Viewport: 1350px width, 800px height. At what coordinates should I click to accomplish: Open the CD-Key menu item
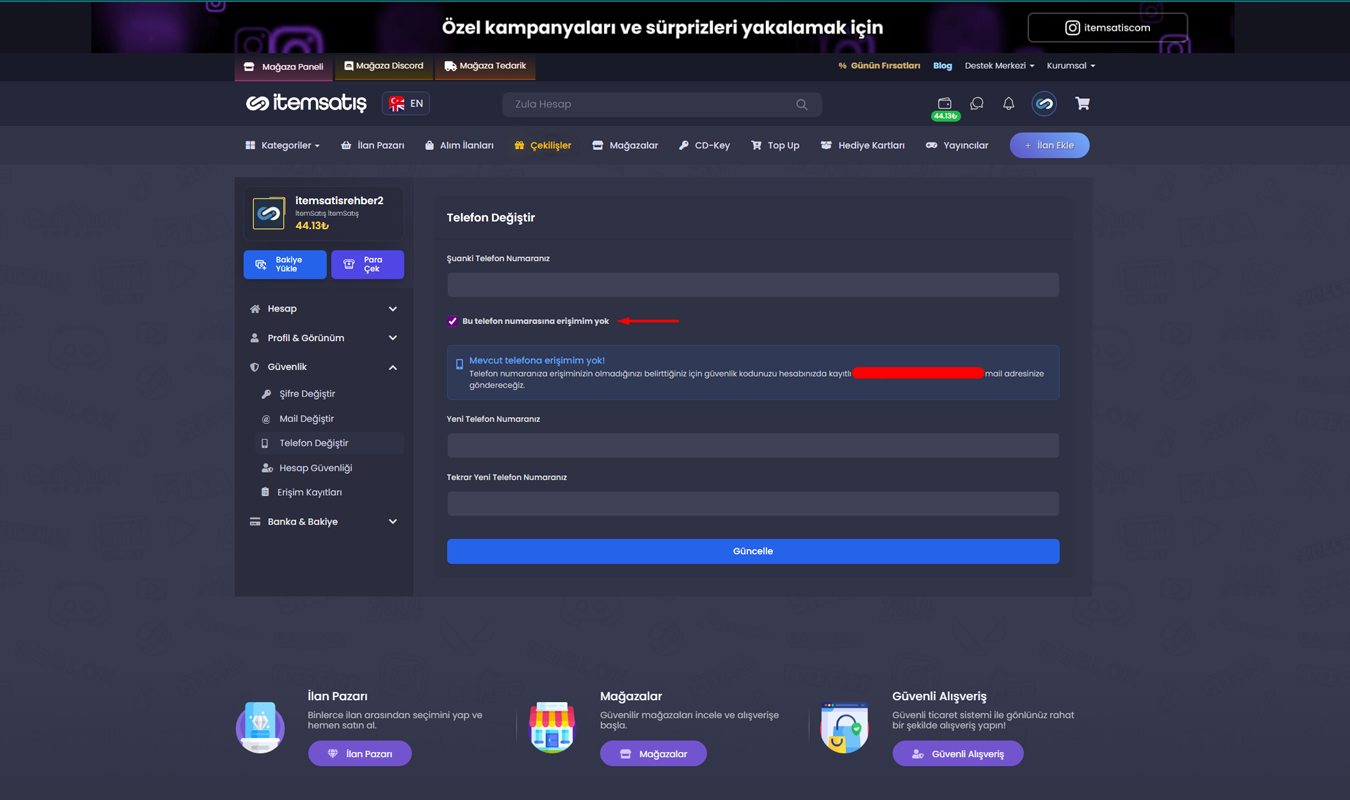click(x=704, y=146)
